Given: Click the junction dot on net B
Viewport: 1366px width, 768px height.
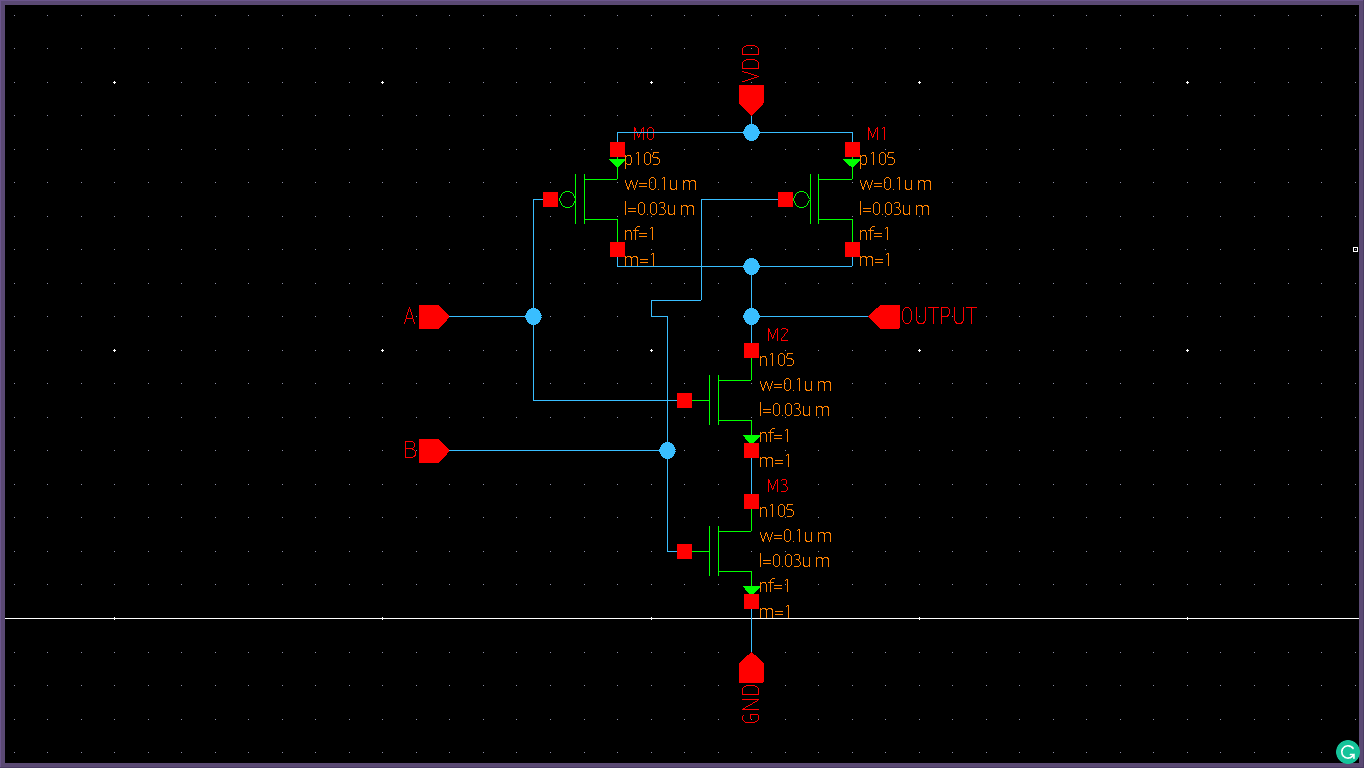Looking at the screenshot, I should (x=667, y=450).
